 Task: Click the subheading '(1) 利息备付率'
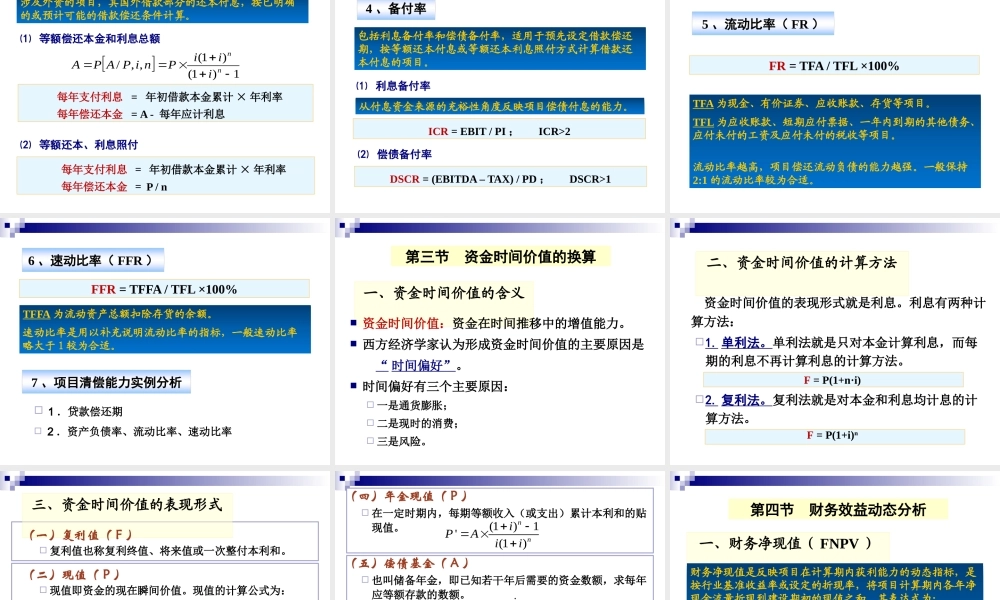(393, 85)
